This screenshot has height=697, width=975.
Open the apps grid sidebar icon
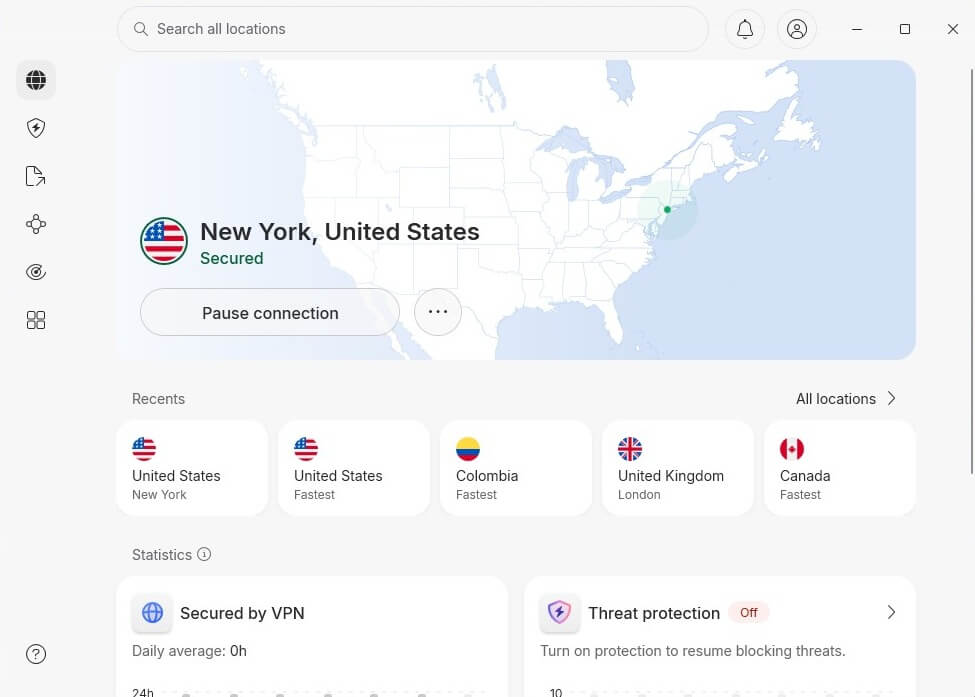[x=36, y=320]
